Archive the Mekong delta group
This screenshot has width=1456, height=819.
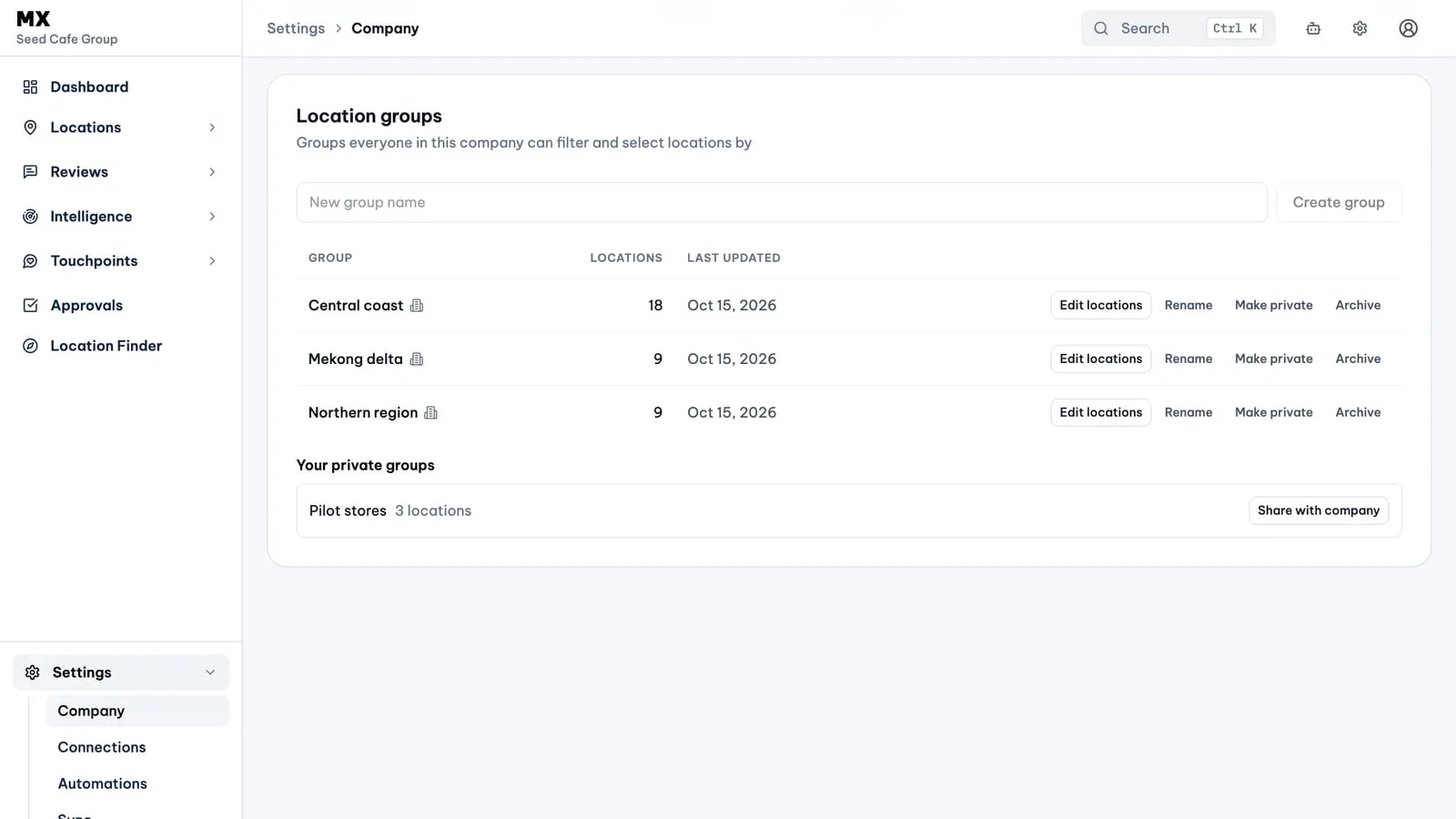pyautogui.click(x=1358, y=359)
